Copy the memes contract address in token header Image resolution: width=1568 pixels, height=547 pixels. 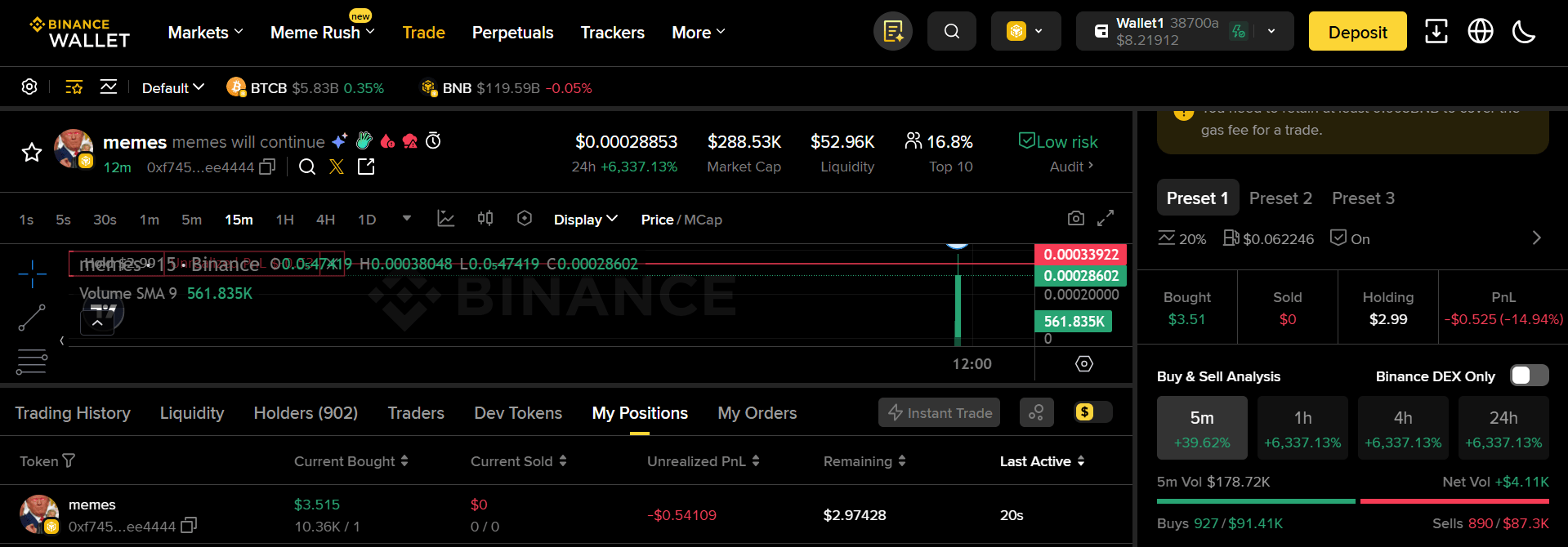click(267, 167)
